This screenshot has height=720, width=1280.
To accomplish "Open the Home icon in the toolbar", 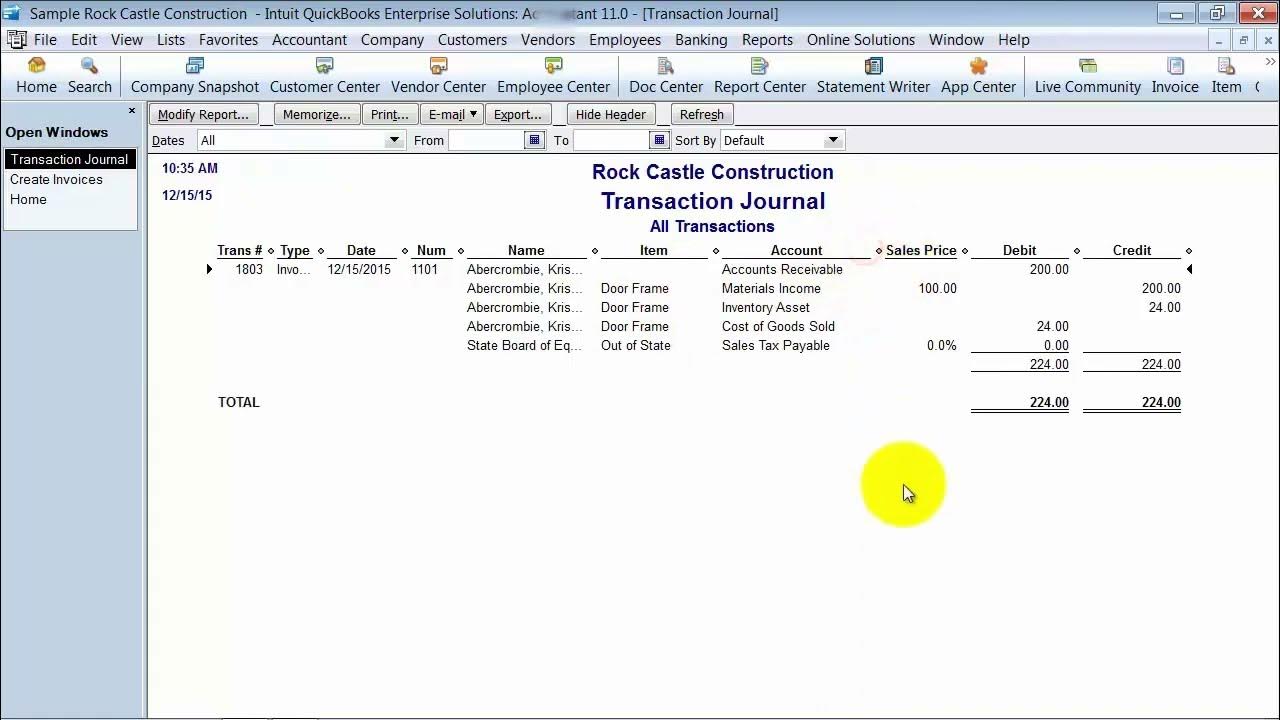I will coord(36,76).
